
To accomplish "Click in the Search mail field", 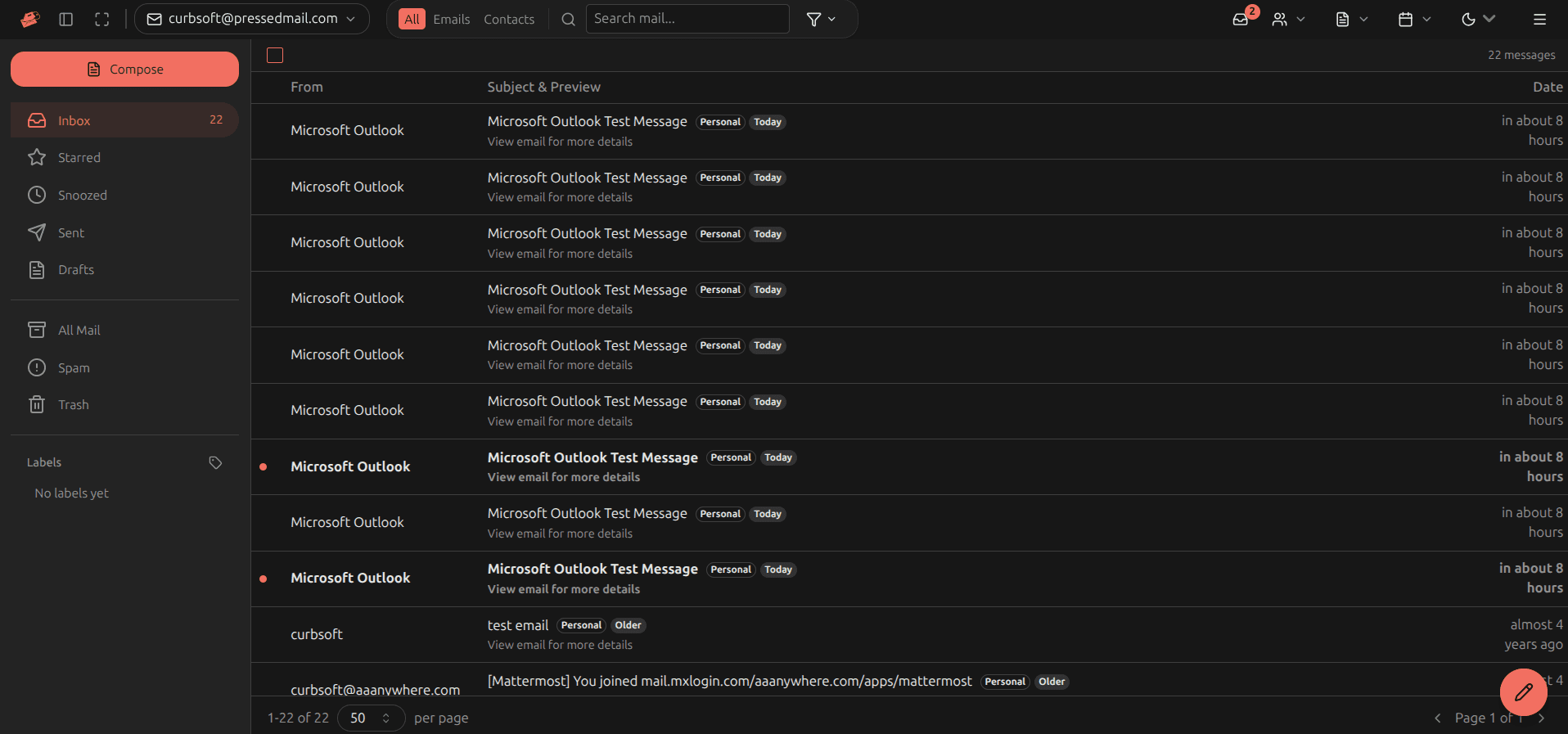I will [x=687, y=19].
